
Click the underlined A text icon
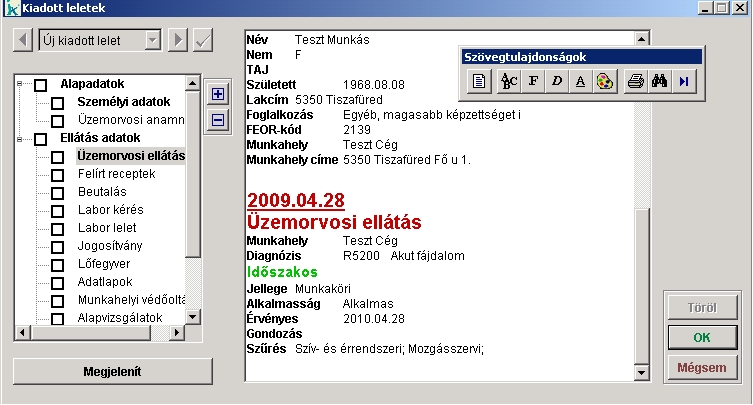pos(581,83)
